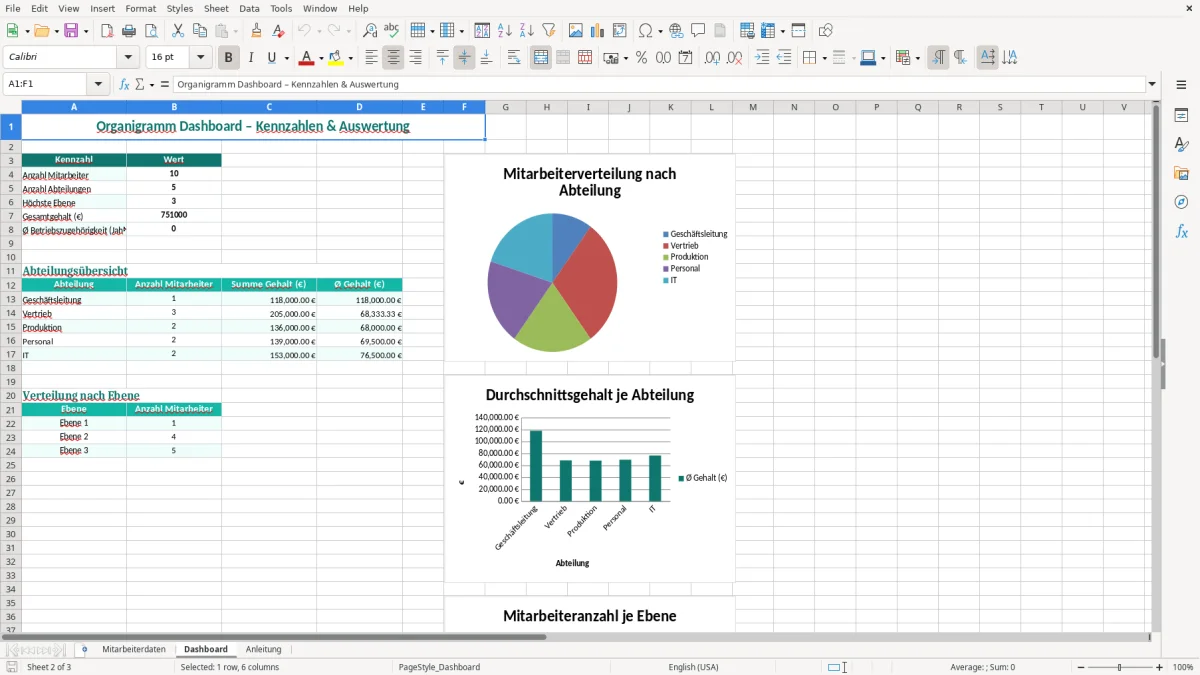Export directly as PDF

coord(107,31)
